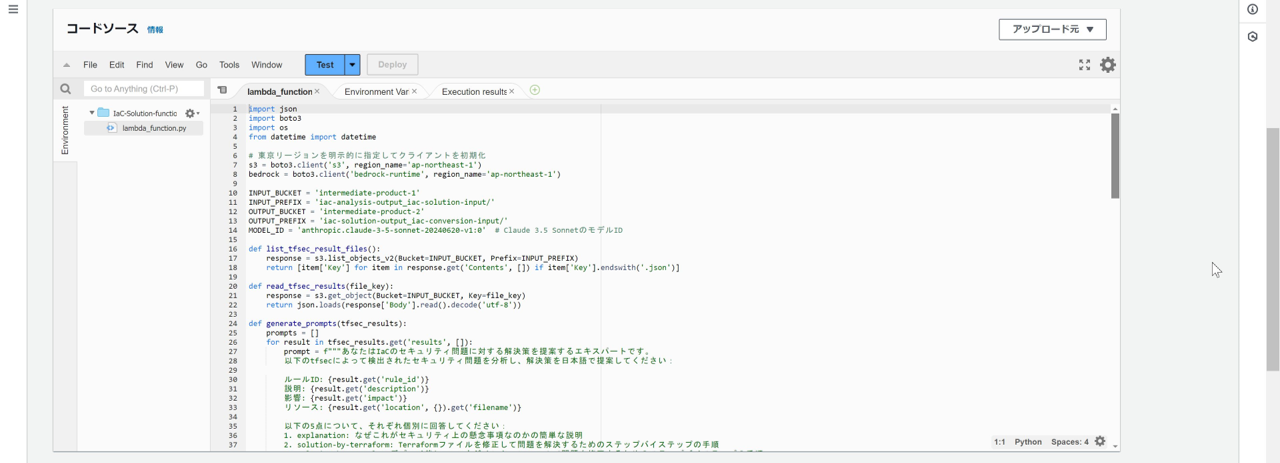This screenshot has width=1280, height=463.
Task: Open the hamburger navigation menu
Action: click(13, 10)
